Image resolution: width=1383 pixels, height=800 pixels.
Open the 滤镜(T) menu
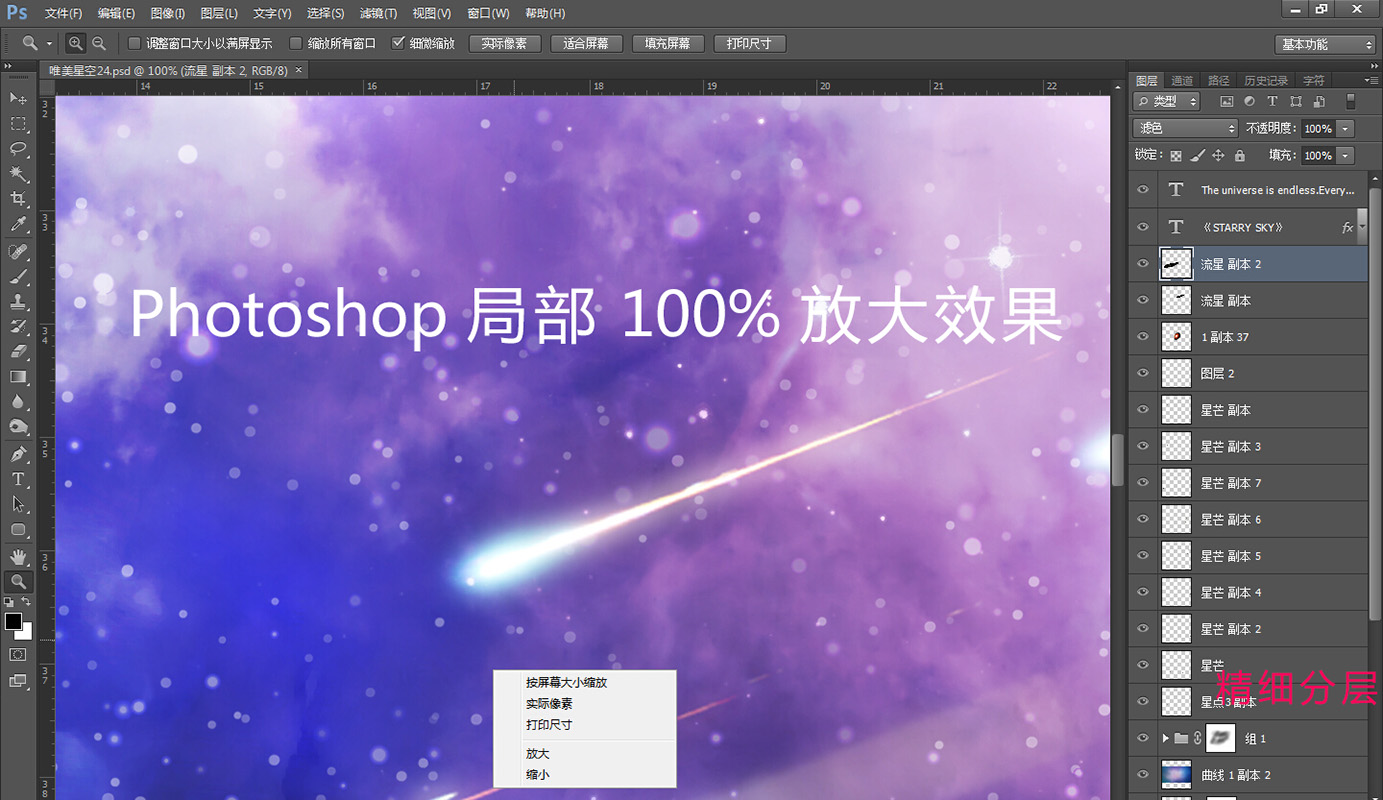[377, 13]
